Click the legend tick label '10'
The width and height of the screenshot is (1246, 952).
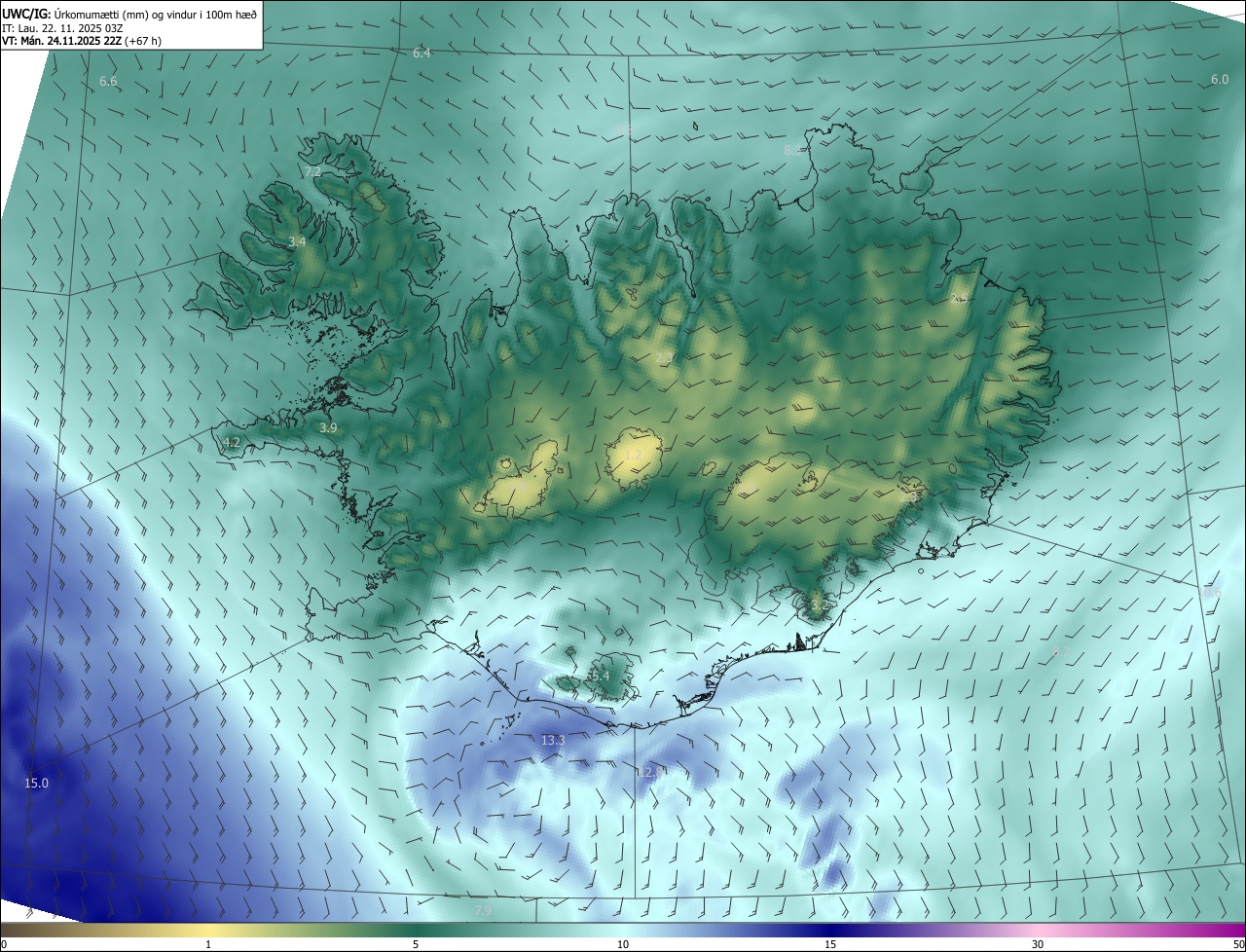(623, 944)
